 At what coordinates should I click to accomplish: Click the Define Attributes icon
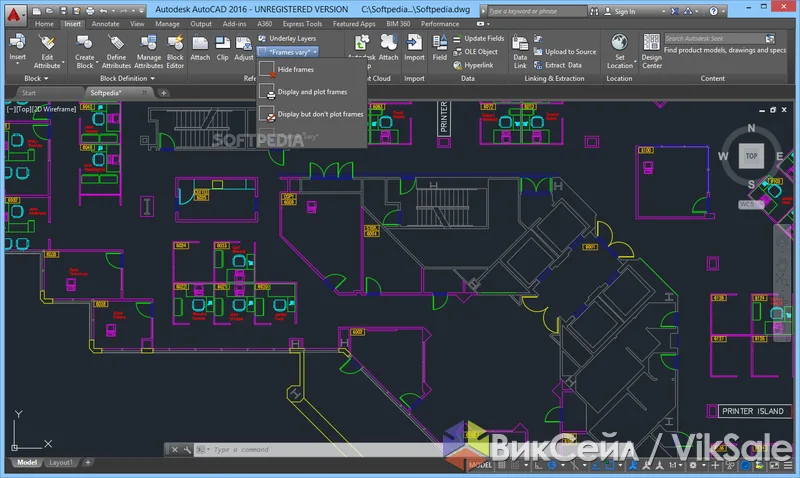coord(116,42)
